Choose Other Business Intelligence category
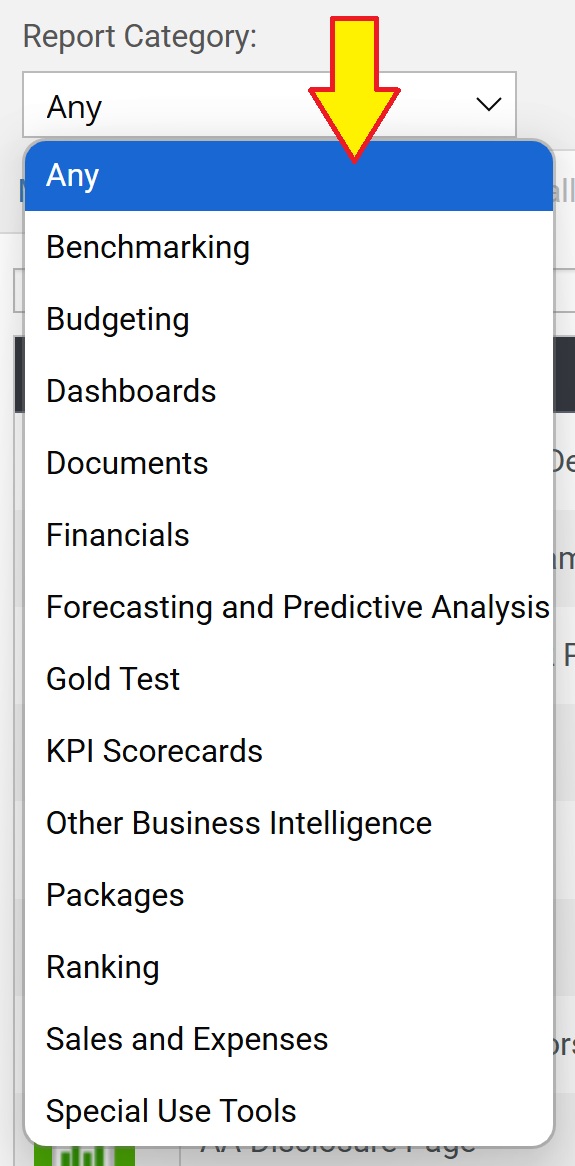The width and height of the screenshot is (575, 1166). pos(289,824)
